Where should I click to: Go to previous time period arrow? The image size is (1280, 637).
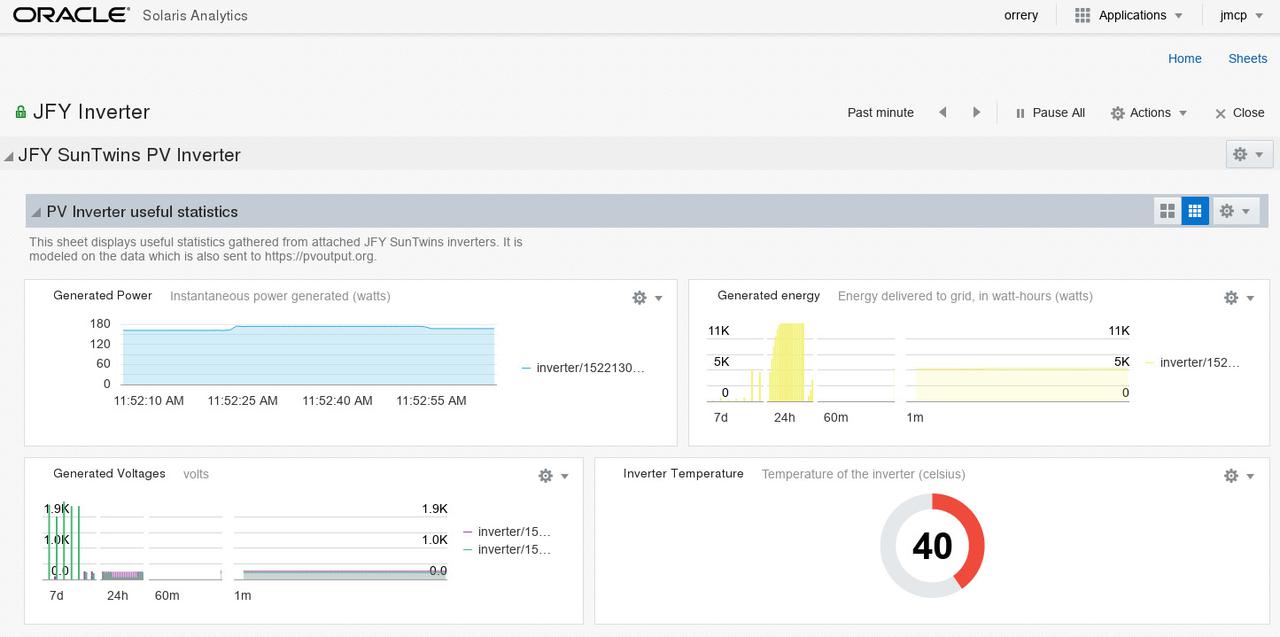click(942, 113)
